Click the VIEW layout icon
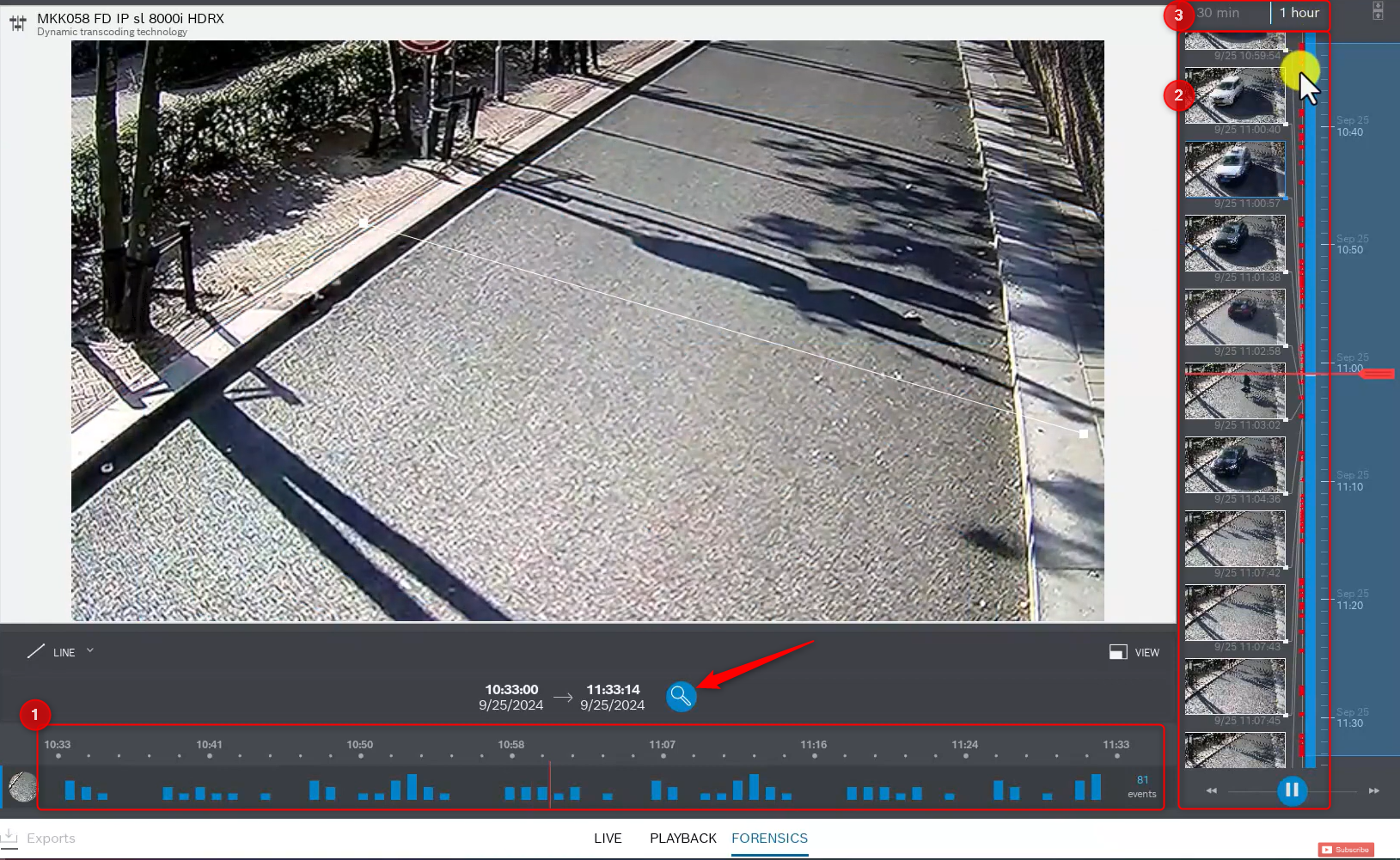 tap(1118, 652)
